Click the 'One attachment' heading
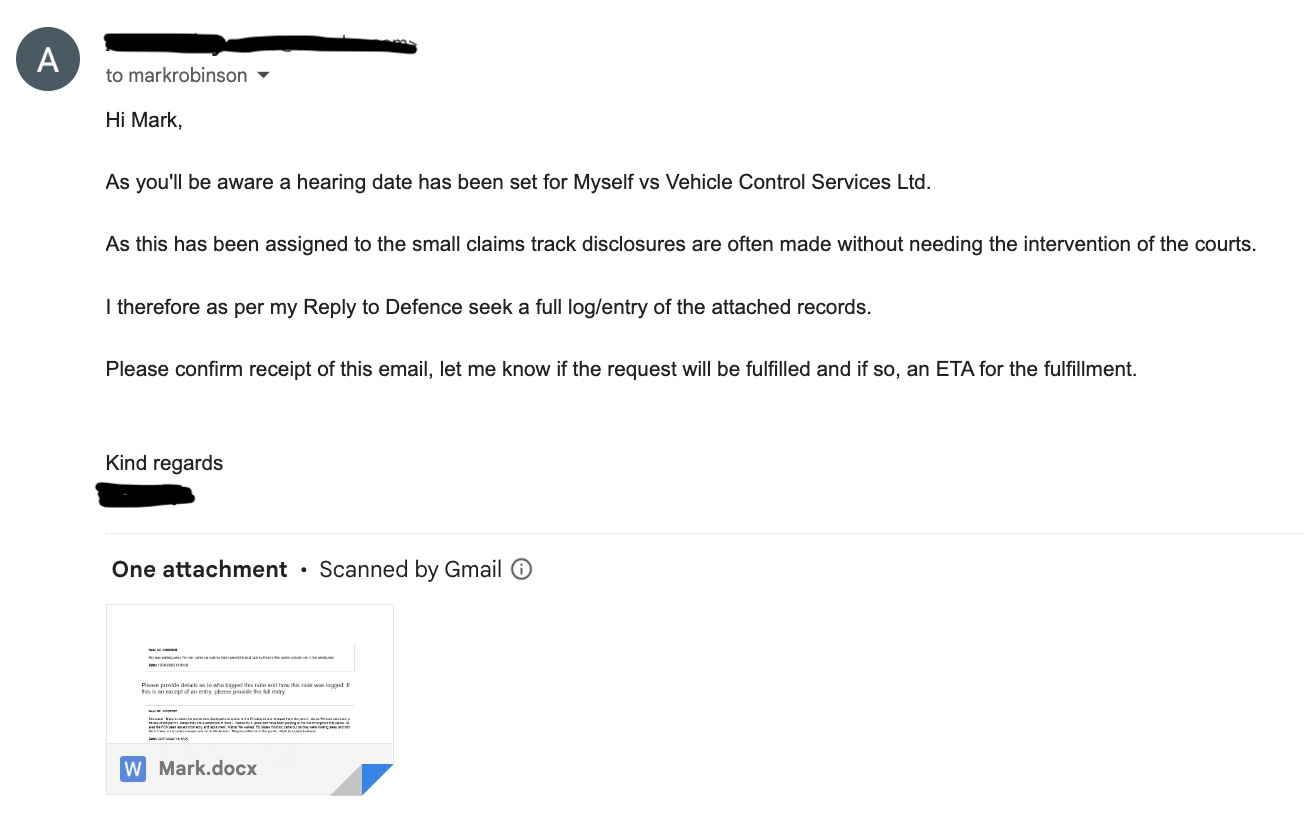Viewport: 1304px width, 826px height. coord(200,569)
